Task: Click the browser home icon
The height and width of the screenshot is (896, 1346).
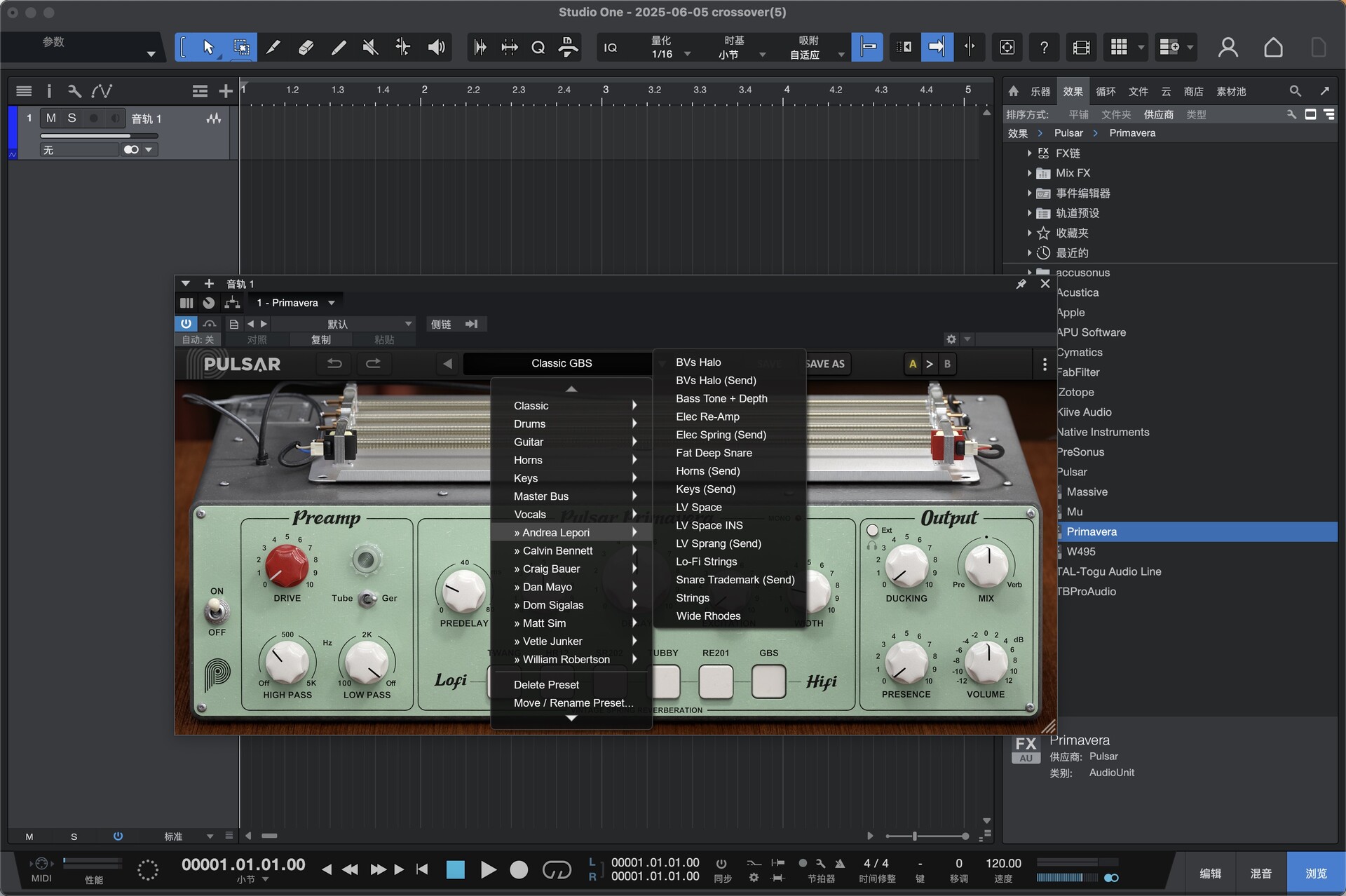Action: 1013,91
